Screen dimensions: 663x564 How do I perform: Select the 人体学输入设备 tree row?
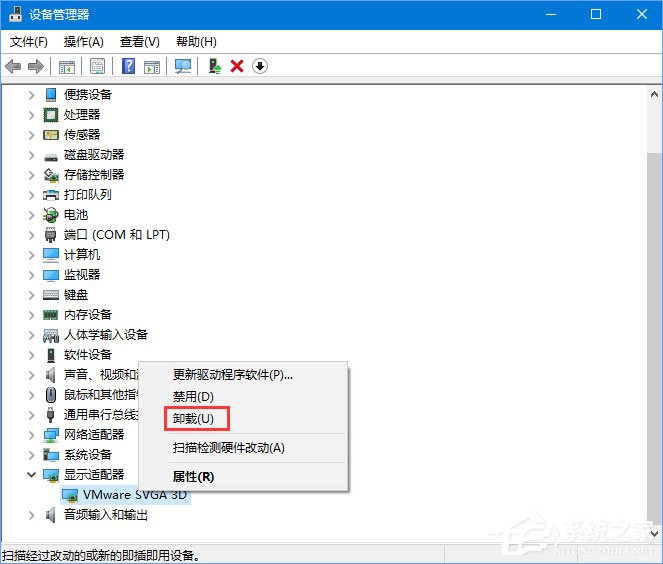(106, 335)
